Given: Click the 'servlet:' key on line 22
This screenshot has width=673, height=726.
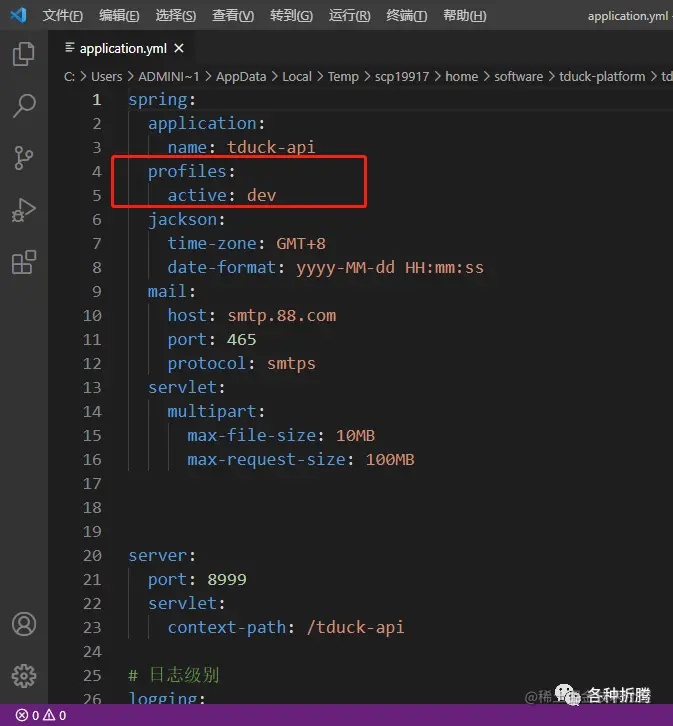Looking at the screenshot, I should tap(187, 603).
